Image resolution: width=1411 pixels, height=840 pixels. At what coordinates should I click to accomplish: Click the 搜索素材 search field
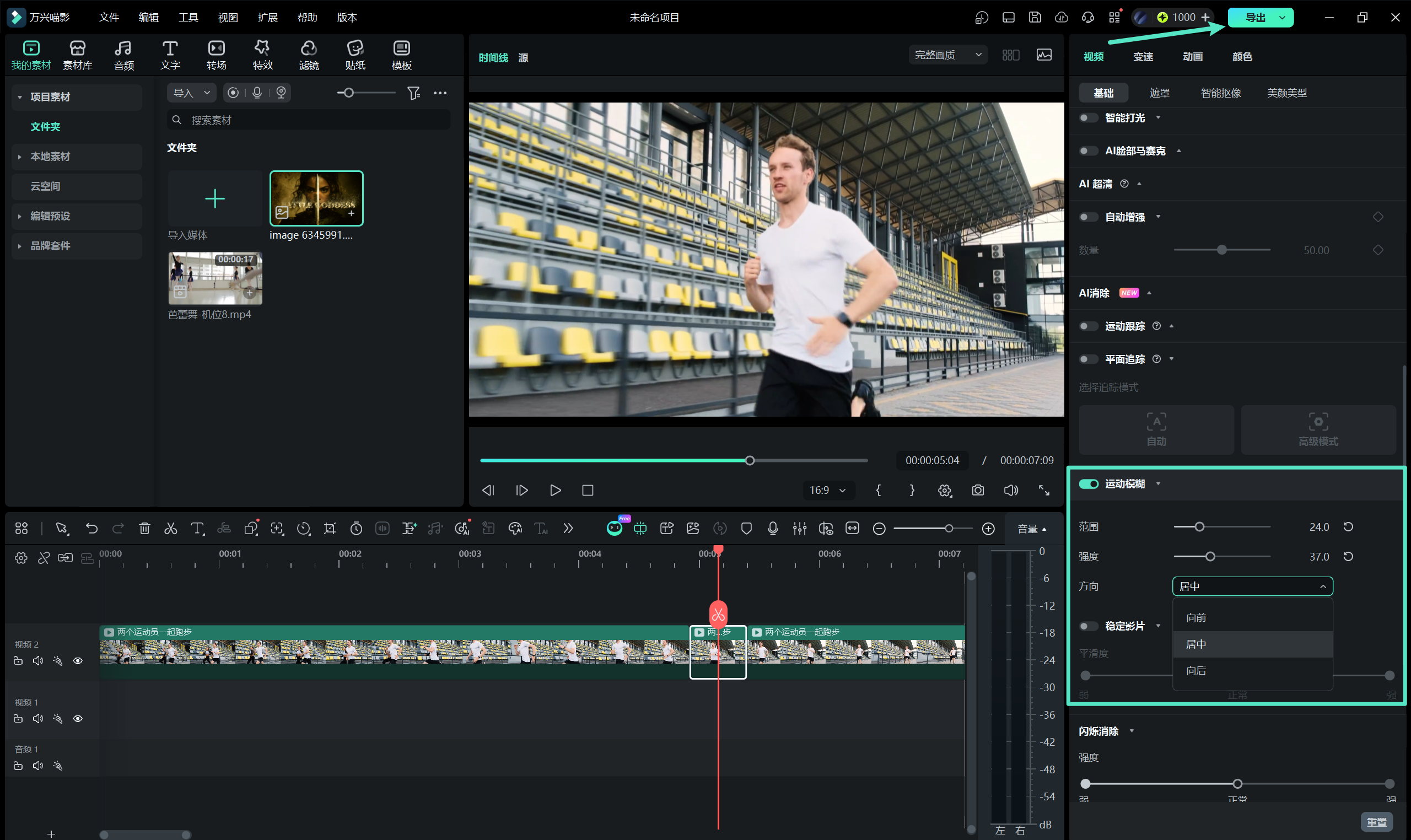pyautogui.click(x=309, y=120)
